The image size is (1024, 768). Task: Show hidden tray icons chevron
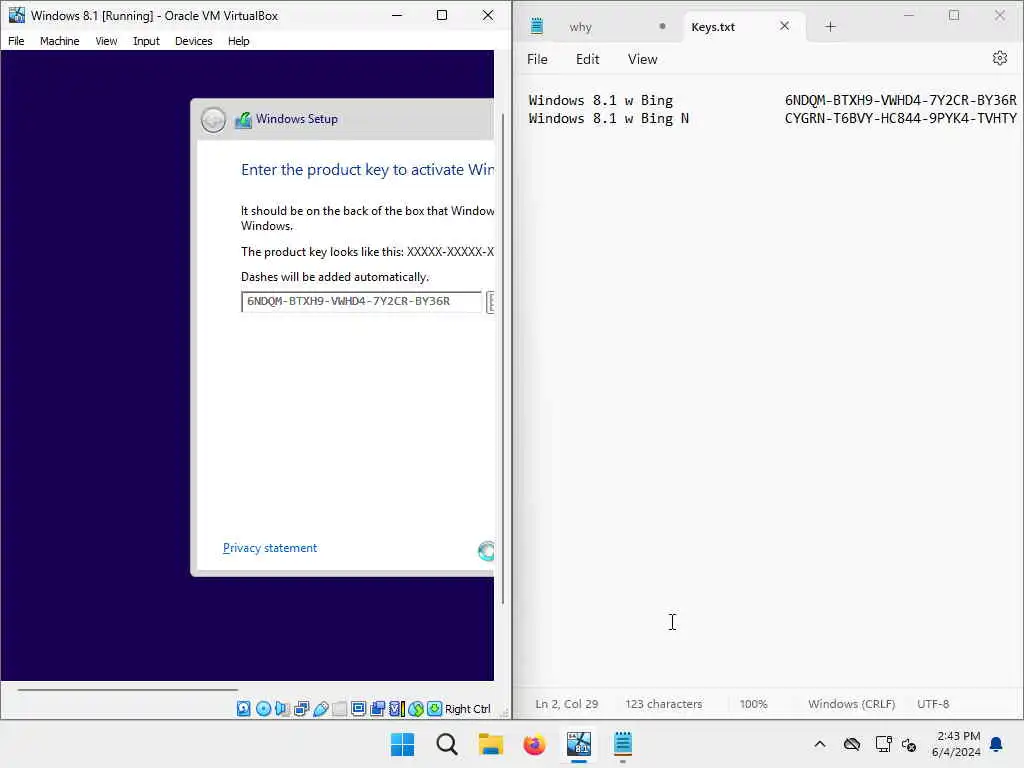pyautogui.click(x=820, y=744)
